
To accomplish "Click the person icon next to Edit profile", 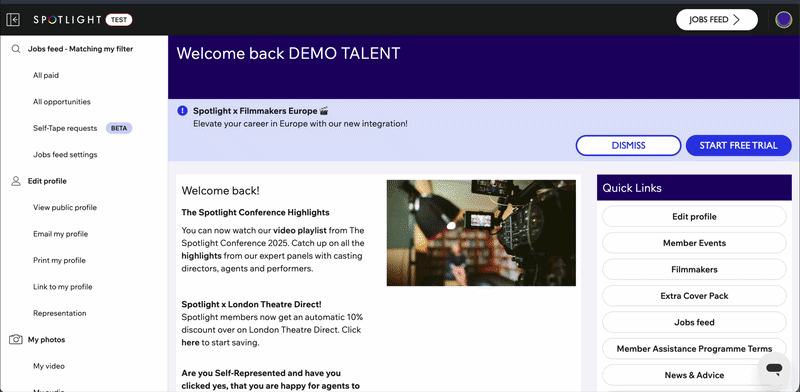I will [x=16, y=181].
